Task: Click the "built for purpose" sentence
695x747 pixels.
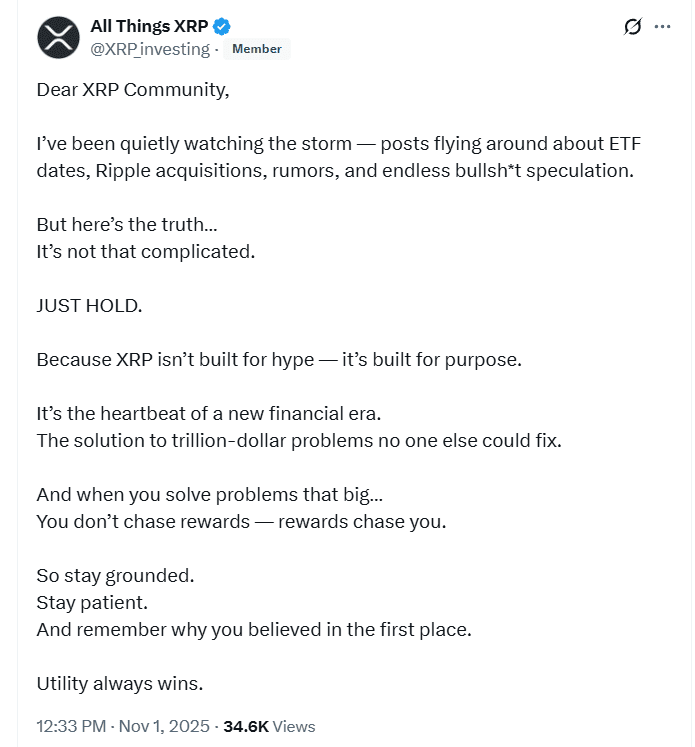Action: [279, 359]
